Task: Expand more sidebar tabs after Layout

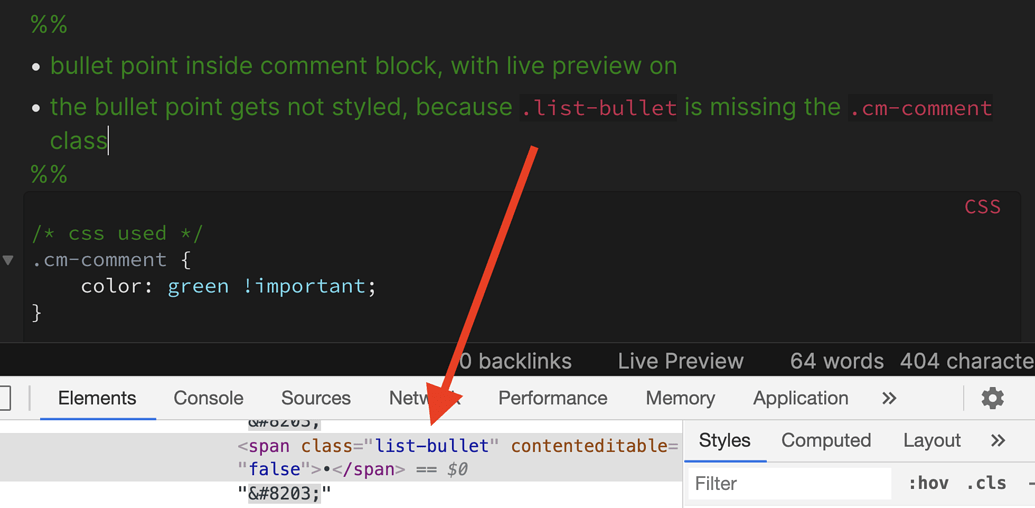Action: pyautogui.click(x=997, y=440)
